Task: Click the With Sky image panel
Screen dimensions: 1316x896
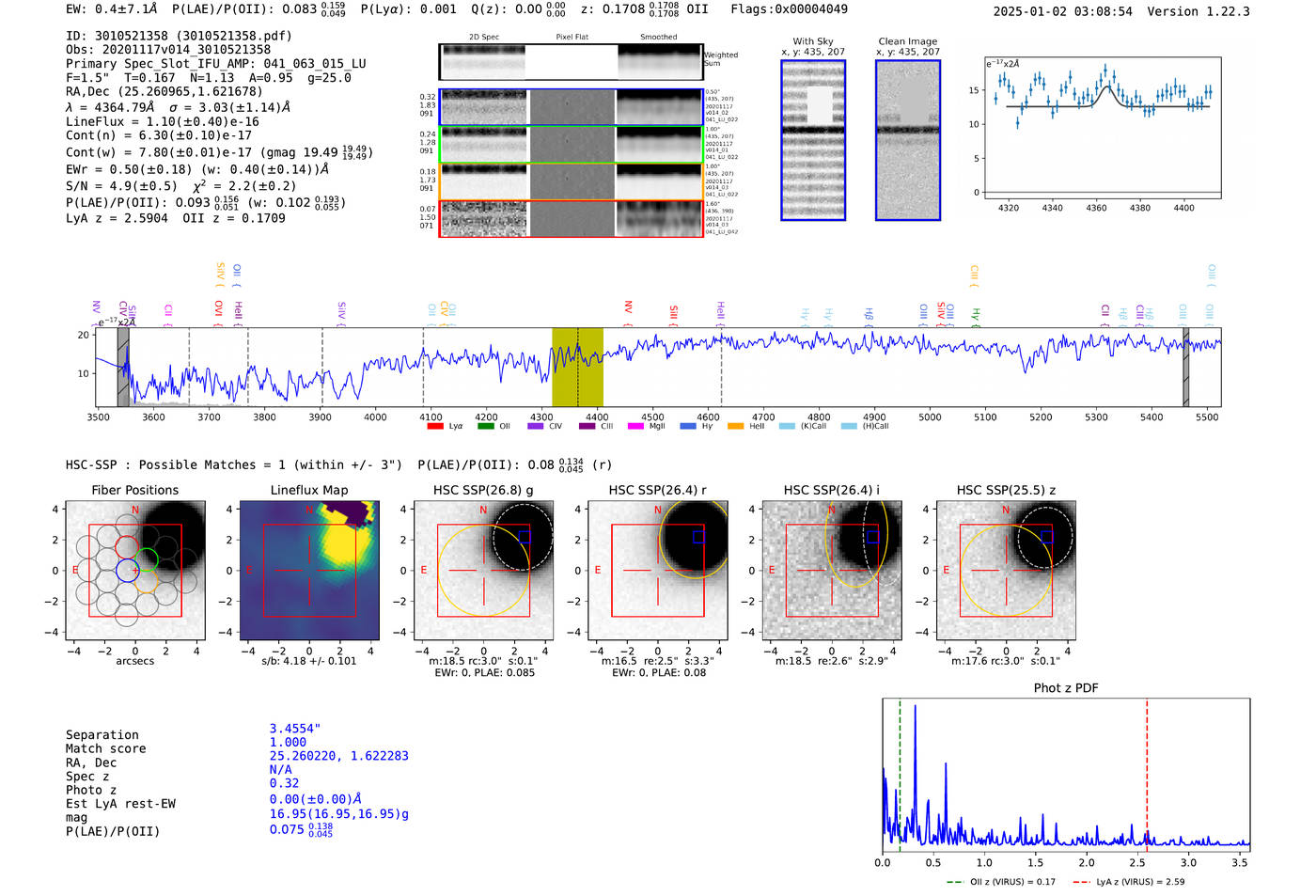Action: [813, 140]
